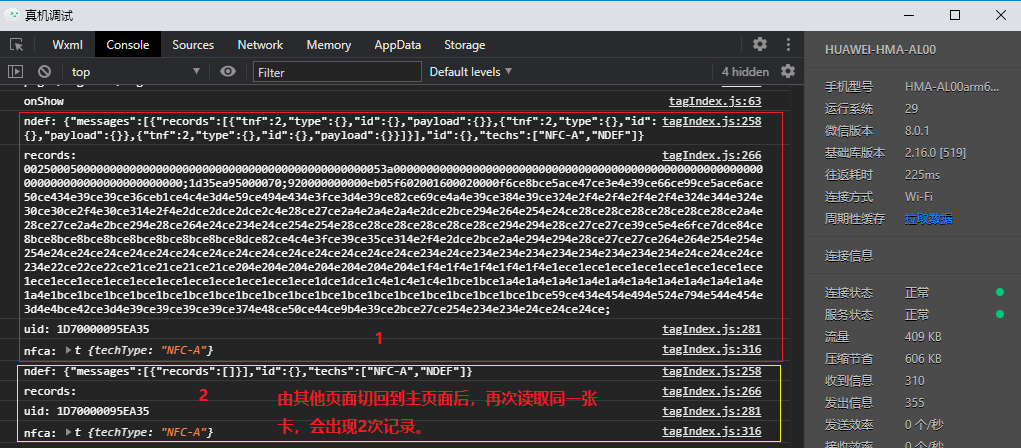Select the HUAWEI-HMA-AL00 device name
The height and width of the screenshot is (448, 1021).
[x=880, y=50]
